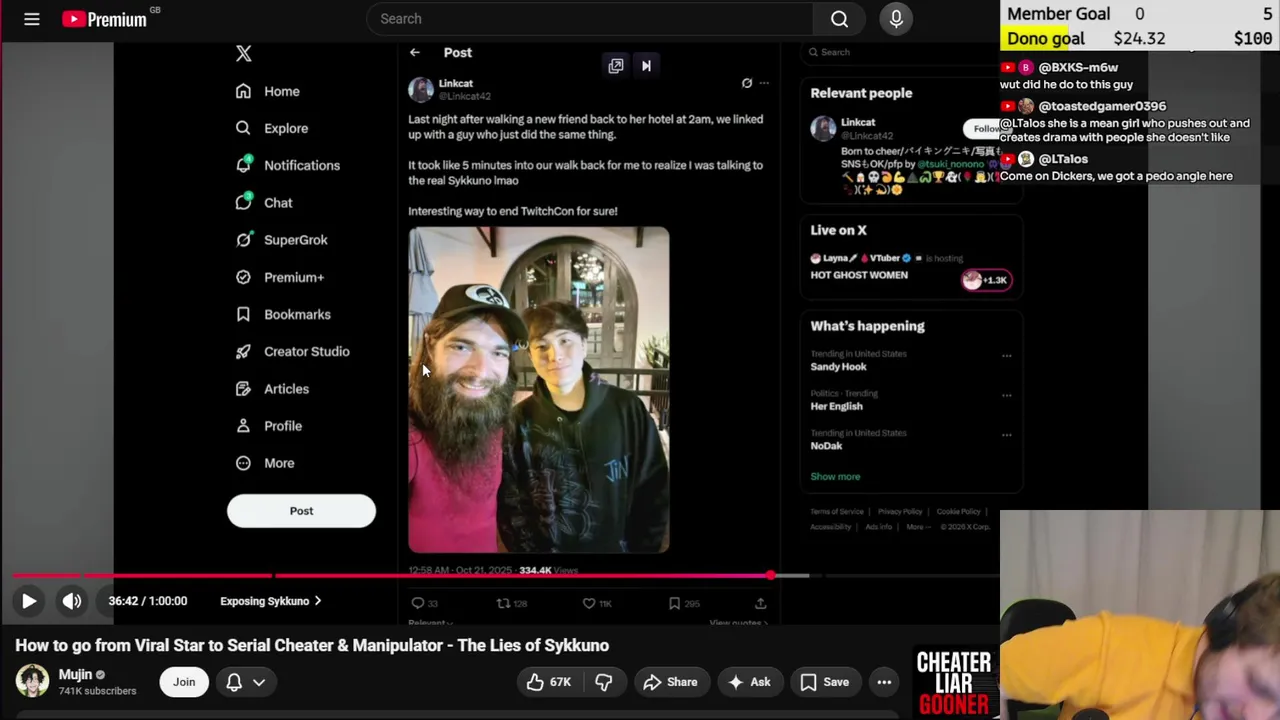Play the video
This screenshot has width=1280, height=720.
click(x=29, y=601)
